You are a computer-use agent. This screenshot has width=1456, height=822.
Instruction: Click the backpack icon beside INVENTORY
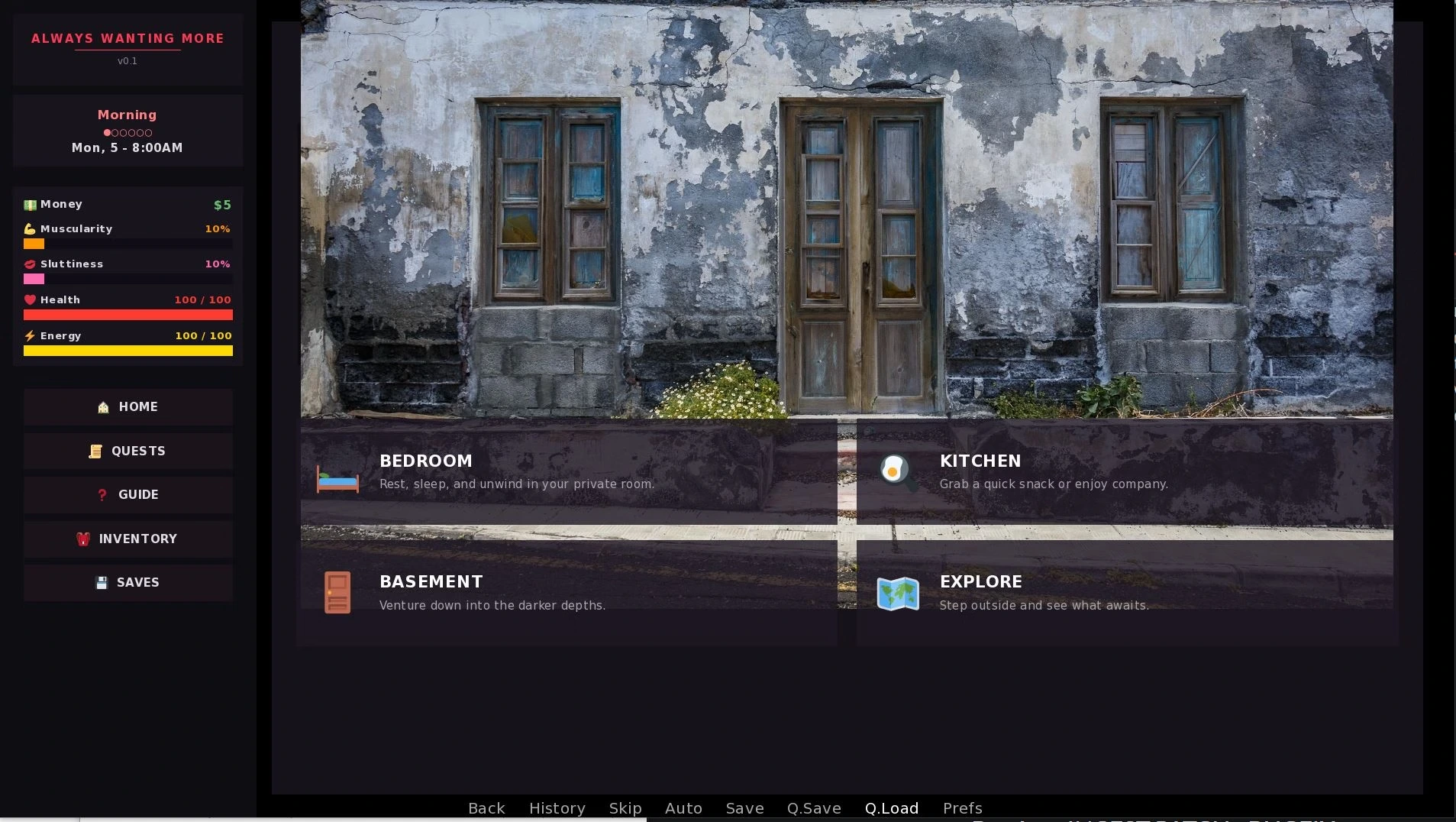(83, 539)
